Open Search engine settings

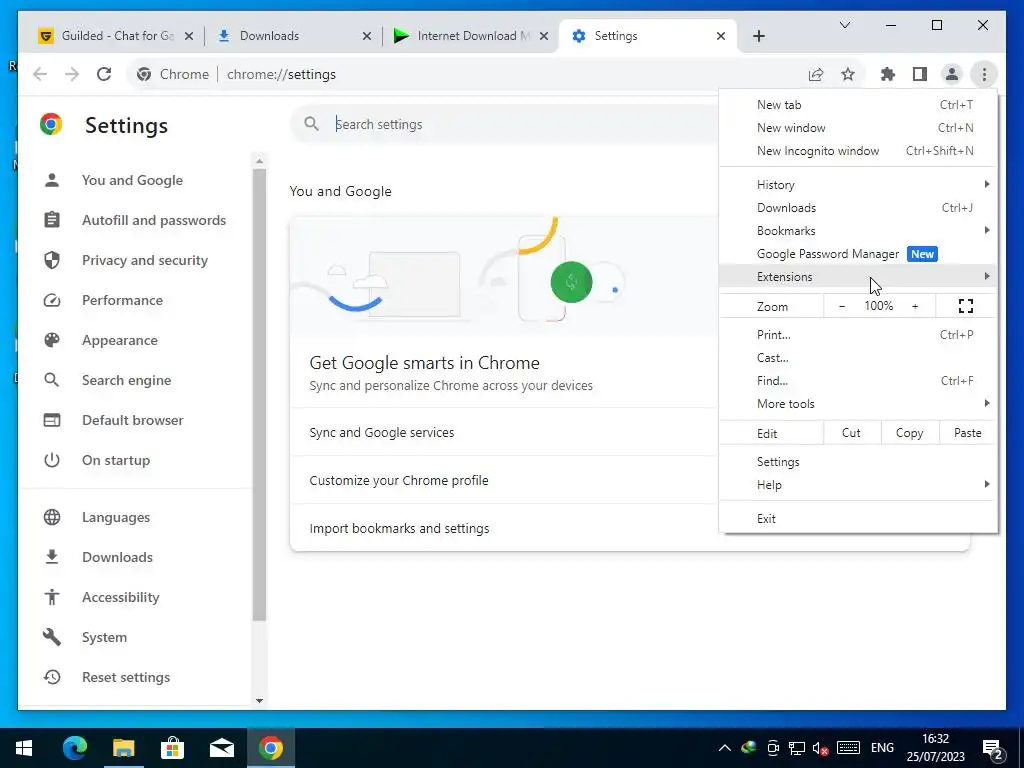pos(135,380)
